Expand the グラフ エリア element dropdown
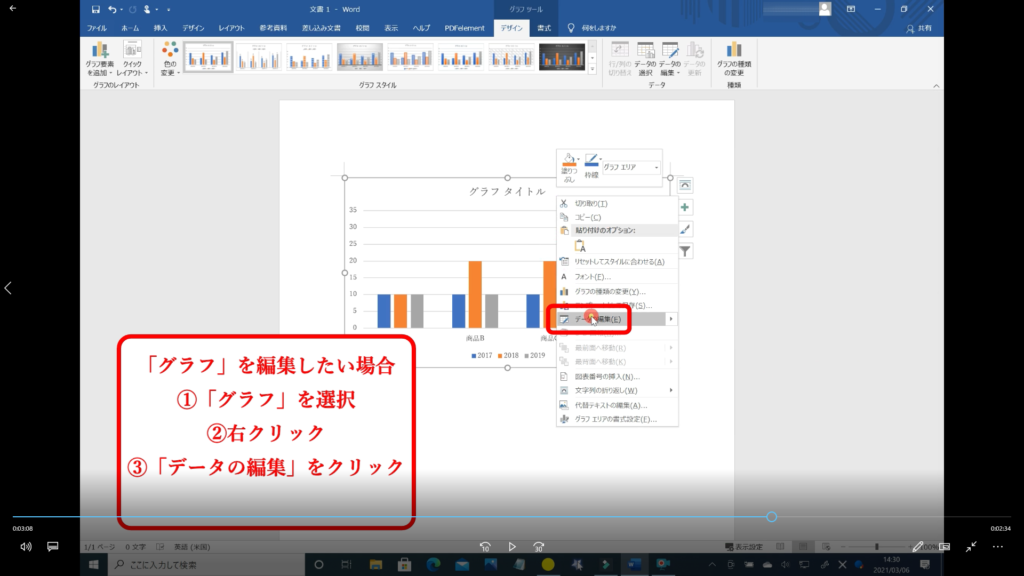Screen dimensions: 1024x576 (657, 168)
